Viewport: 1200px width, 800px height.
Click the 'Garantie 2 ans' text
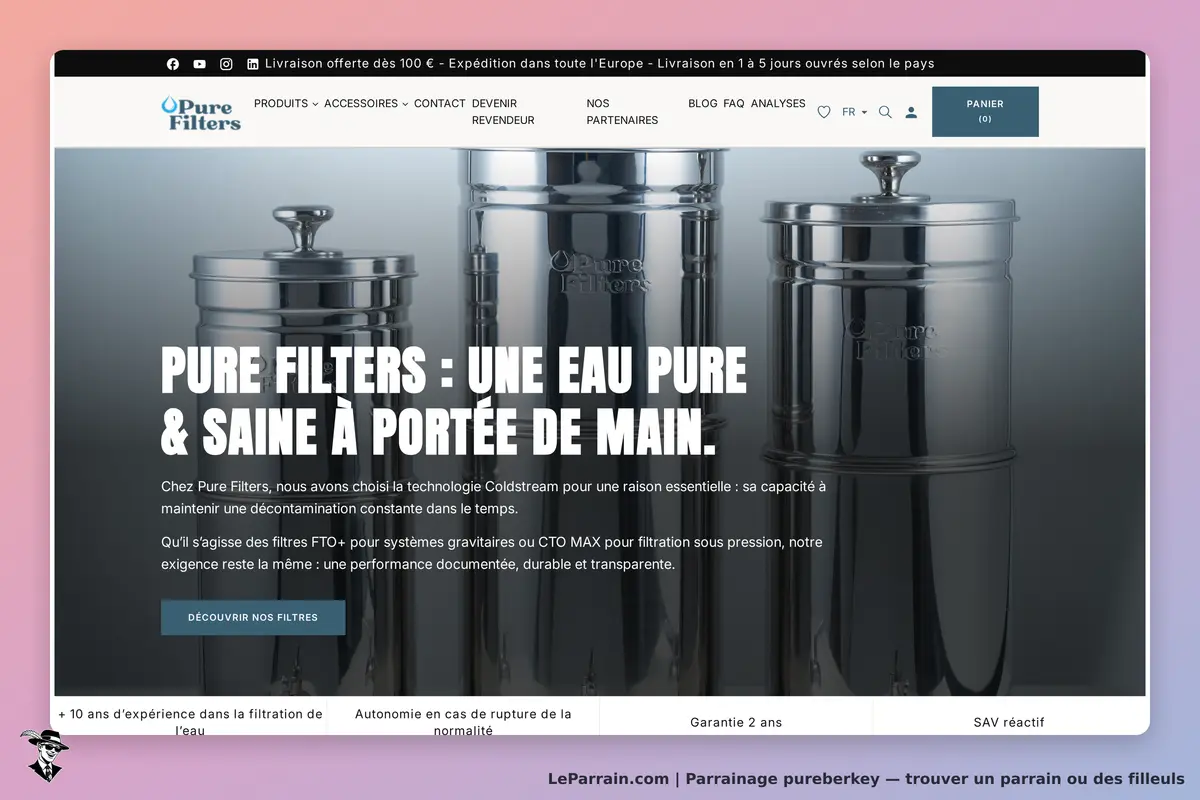pyautogui.click(x=736, y=722)
